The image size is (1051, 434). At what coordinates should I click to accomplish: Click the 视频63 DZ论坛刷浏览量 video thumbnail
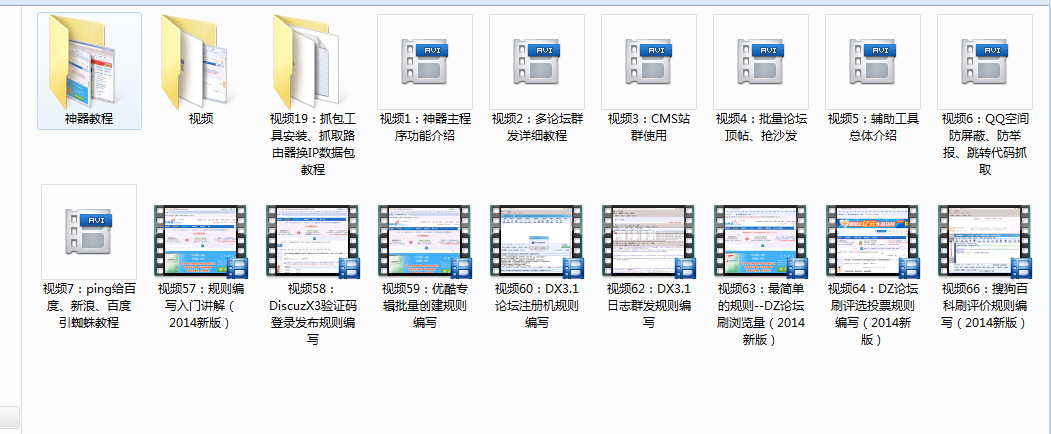760,240
